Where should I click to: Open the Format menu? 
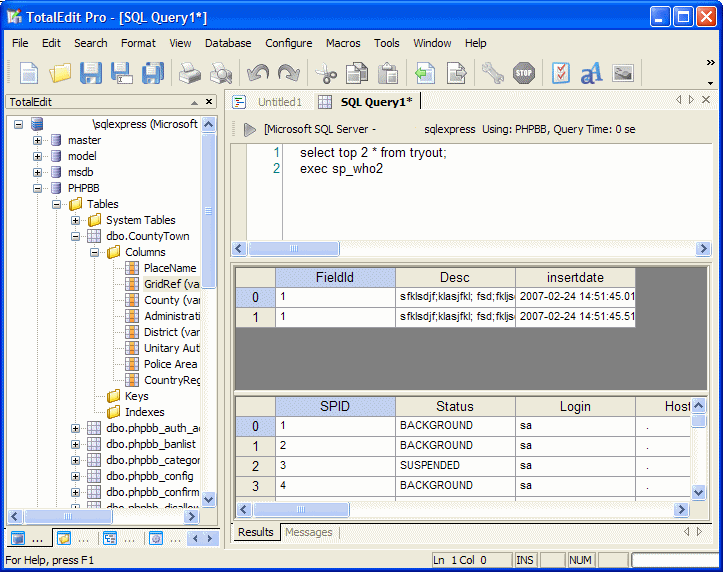(138, 43)
